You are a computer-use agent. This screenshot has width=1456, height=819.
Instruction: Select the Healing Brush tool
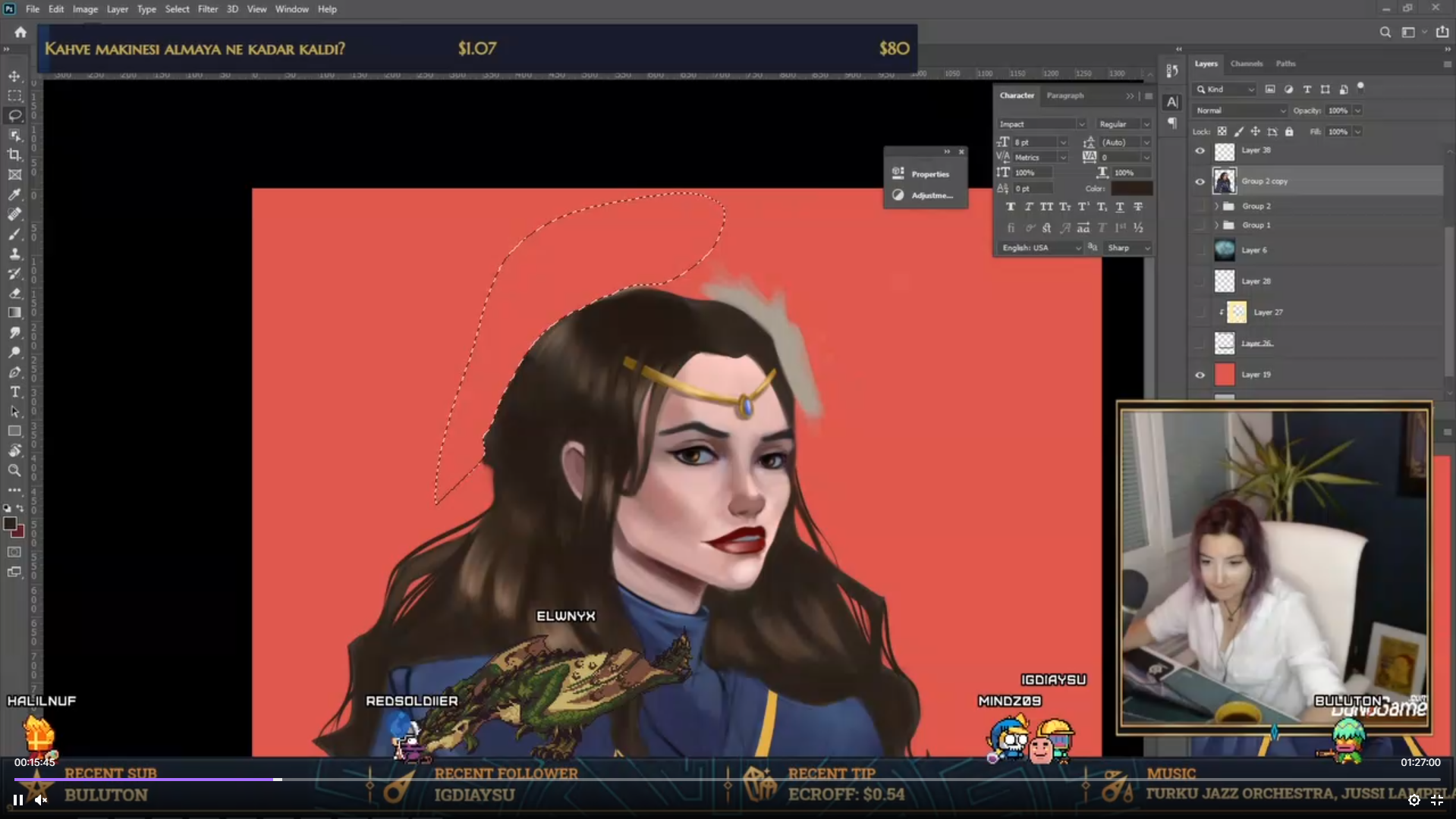14,214
